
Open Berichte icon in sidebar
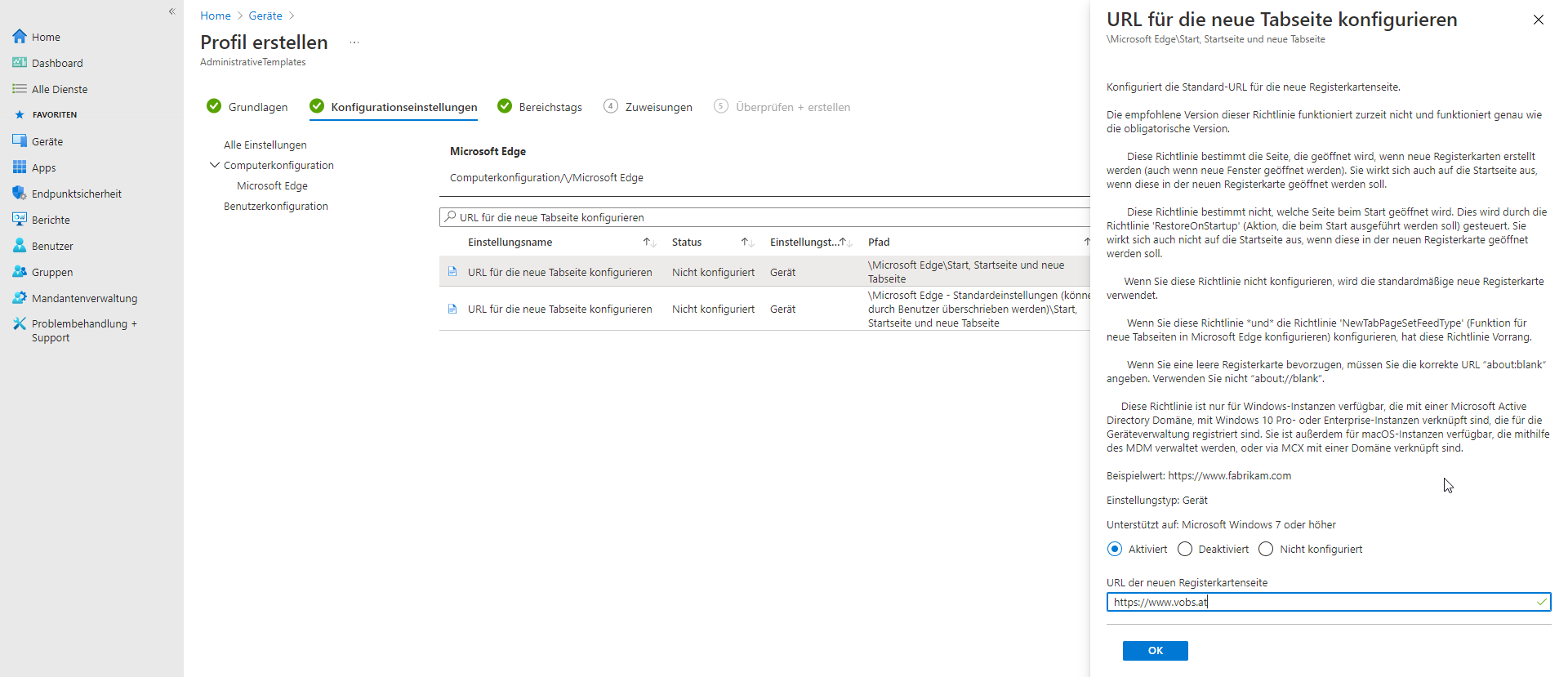[20, 220]
